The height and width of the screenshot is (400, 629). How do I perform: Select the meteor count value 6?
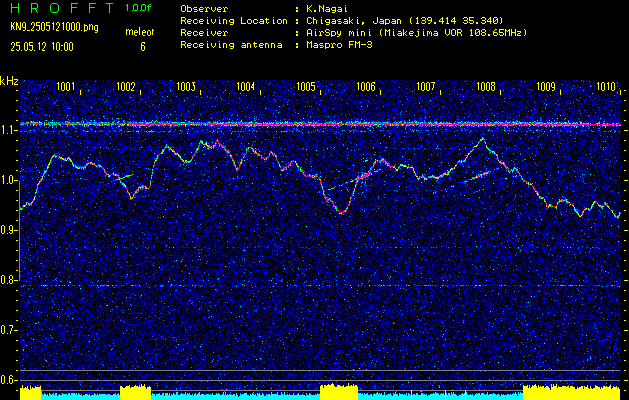143,47
